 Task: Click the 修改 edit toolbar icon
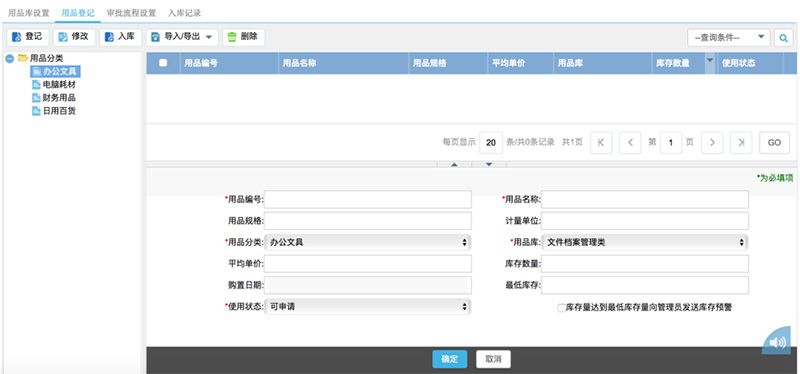63,37
